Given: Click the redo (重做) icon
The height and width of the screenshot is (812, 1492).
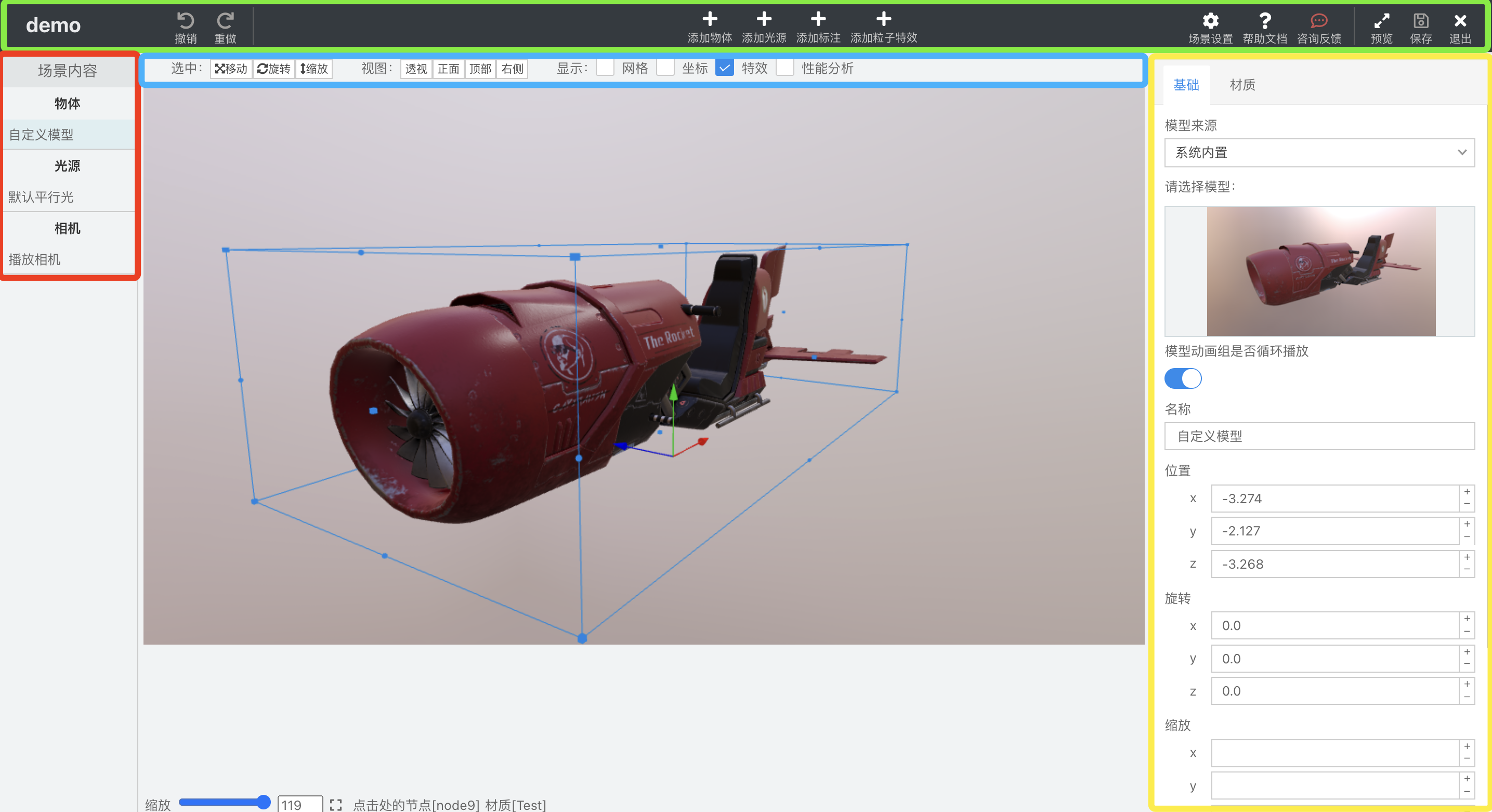Looking at the screenshot, I should tap(225, 21).
